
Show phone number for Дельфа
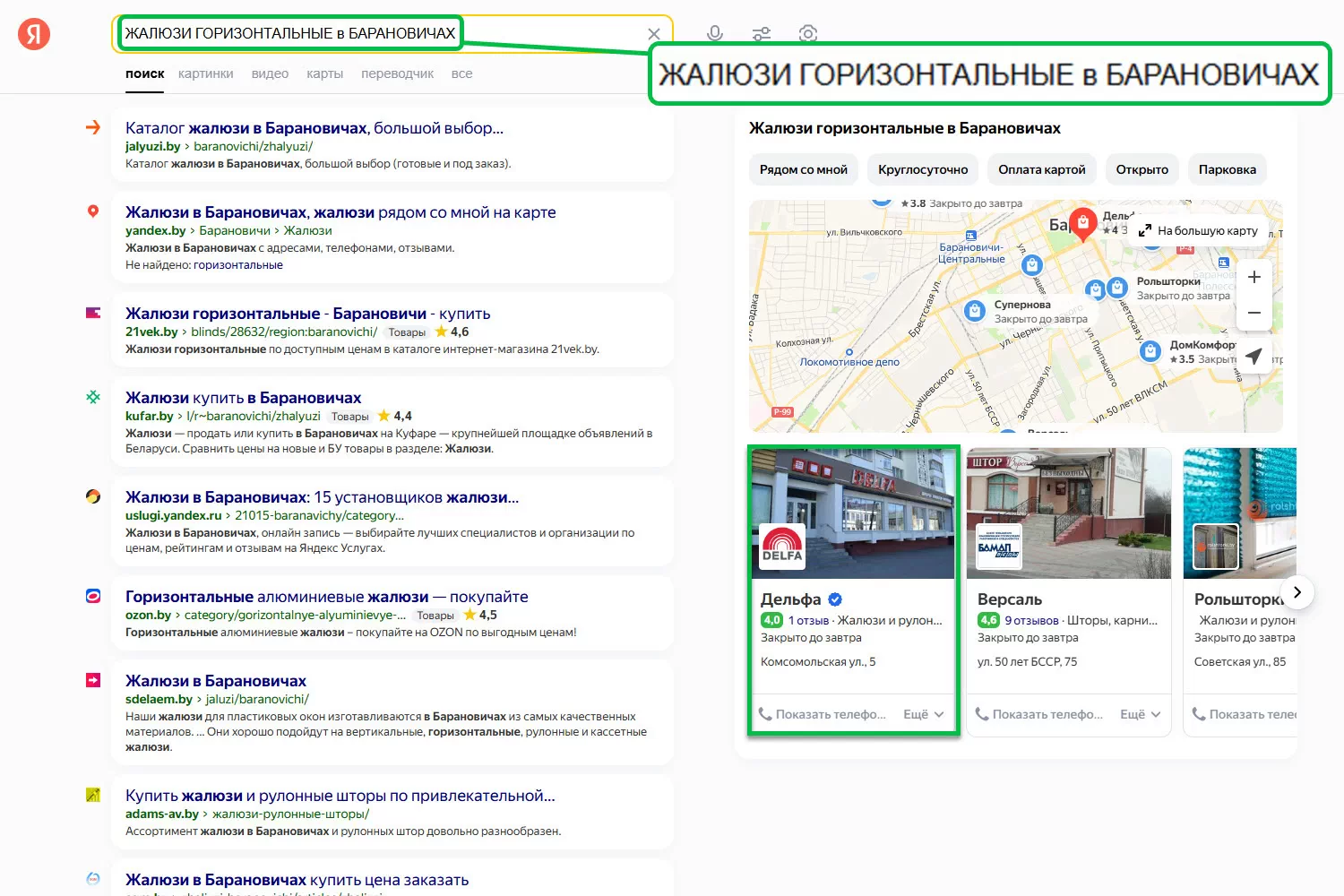click(823, 714)
